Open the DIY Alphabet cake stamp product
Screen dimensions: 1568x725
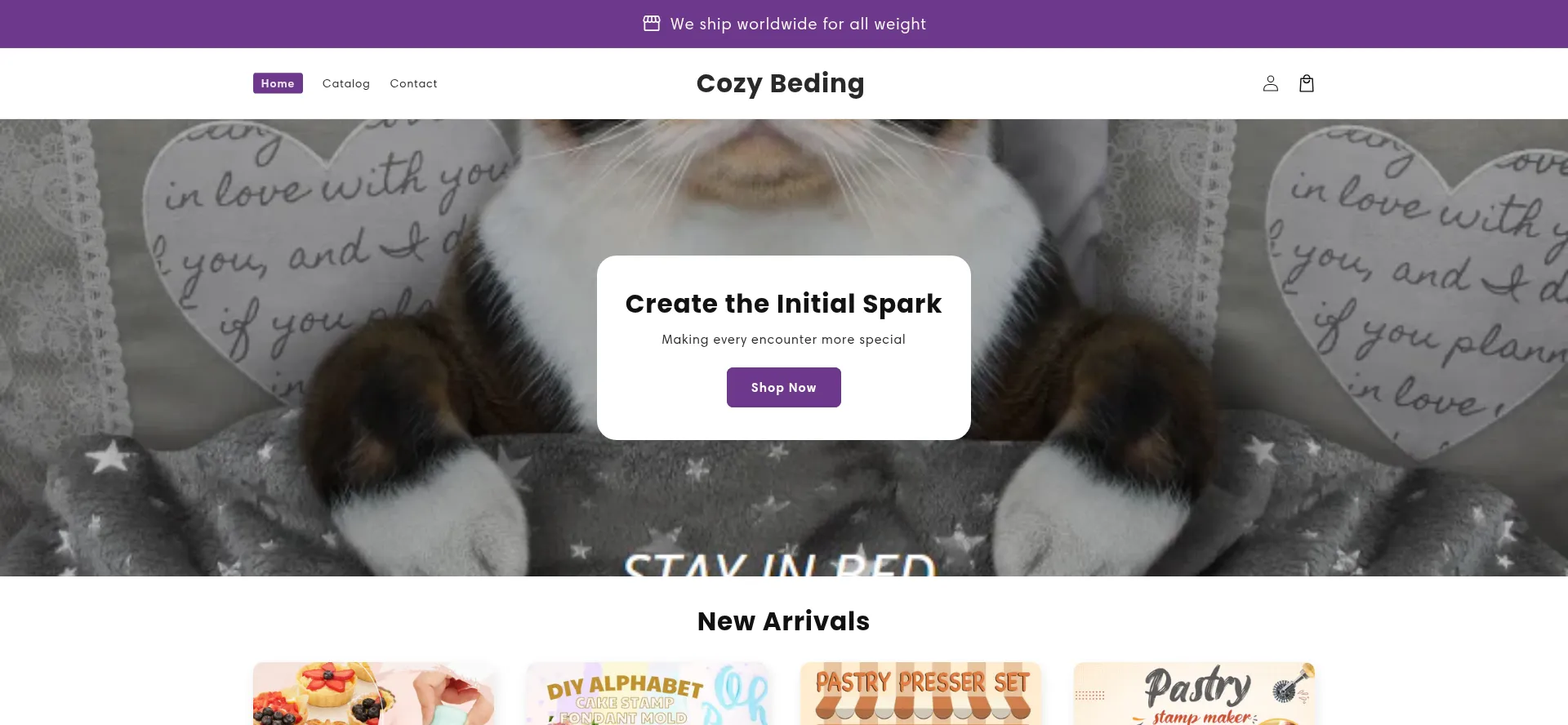648,693
